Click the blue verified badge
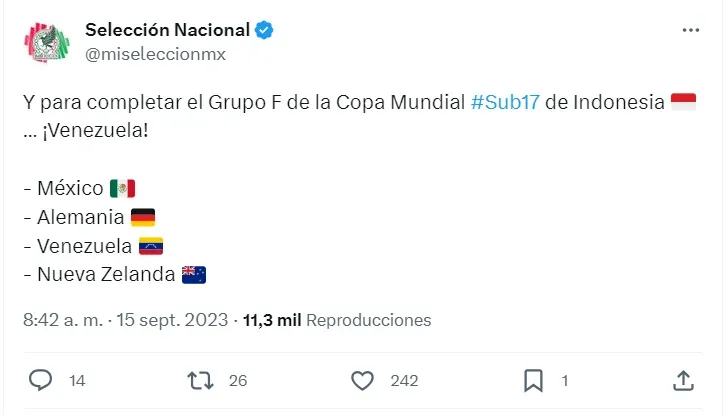 coord(264,30)
